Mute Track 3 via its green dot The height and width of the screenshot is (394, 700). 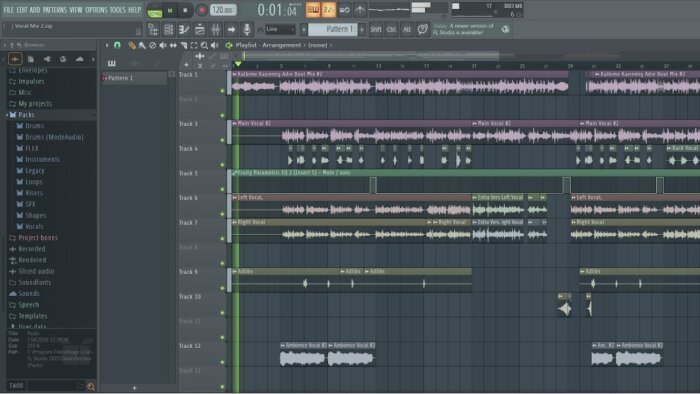point(222,140)
